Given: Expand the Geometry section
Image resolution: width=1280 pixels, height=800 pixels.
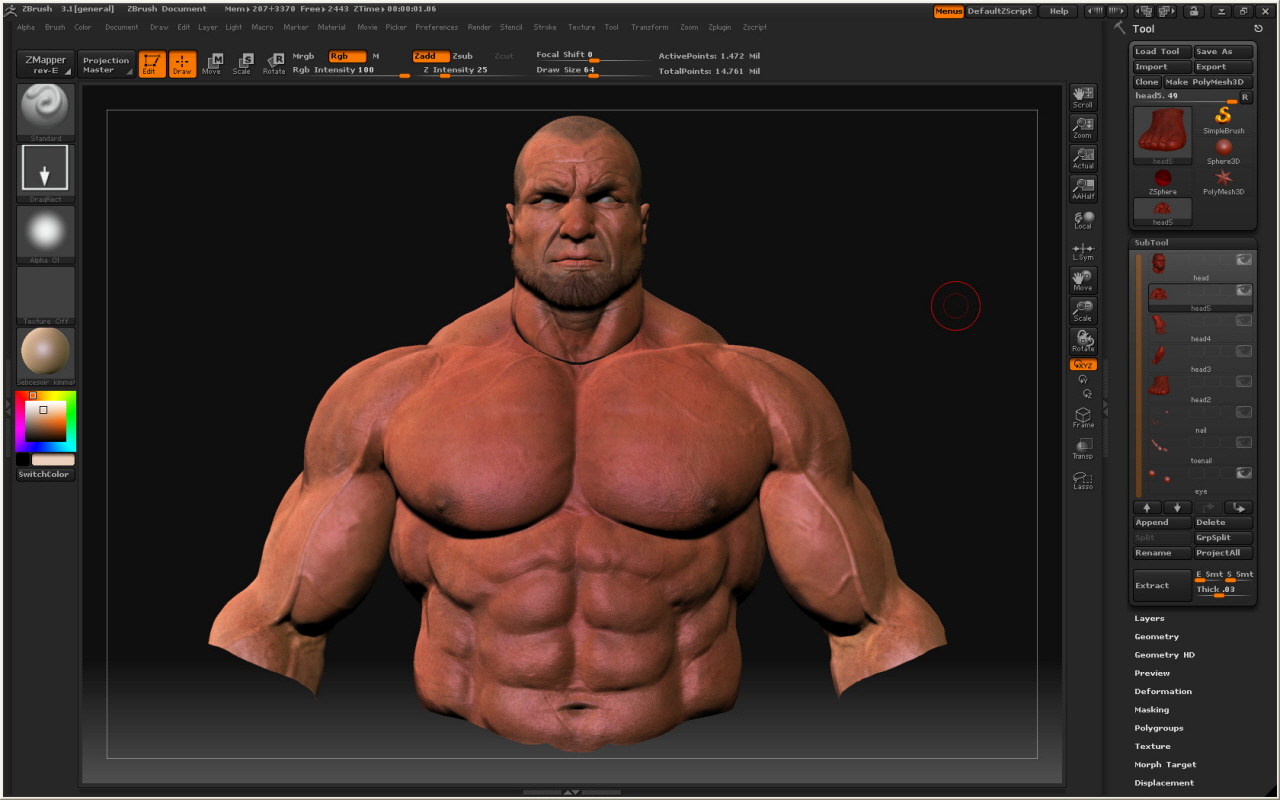Looking at the screenshot, I should pos(1156,636).
